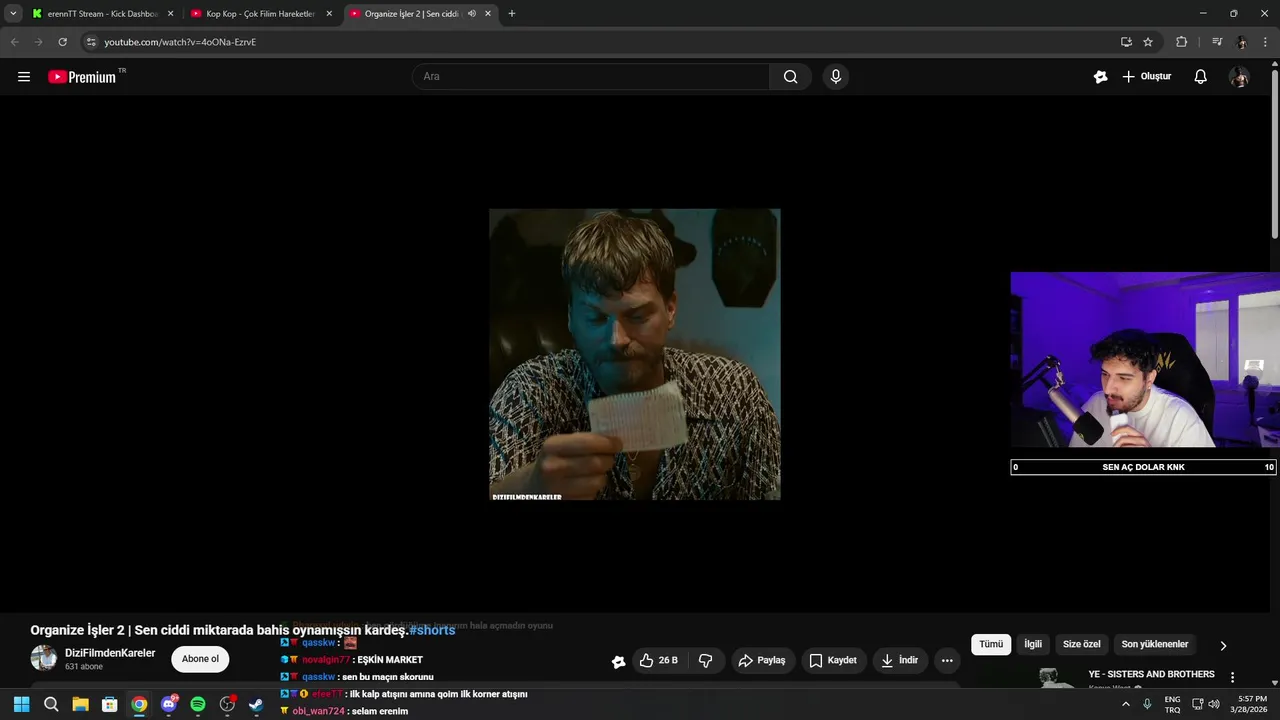The width and height of the screenshot is (1280, 720).
Task: Open DiziFilmdenKareler channel name link
Action: tap(110, 653)
